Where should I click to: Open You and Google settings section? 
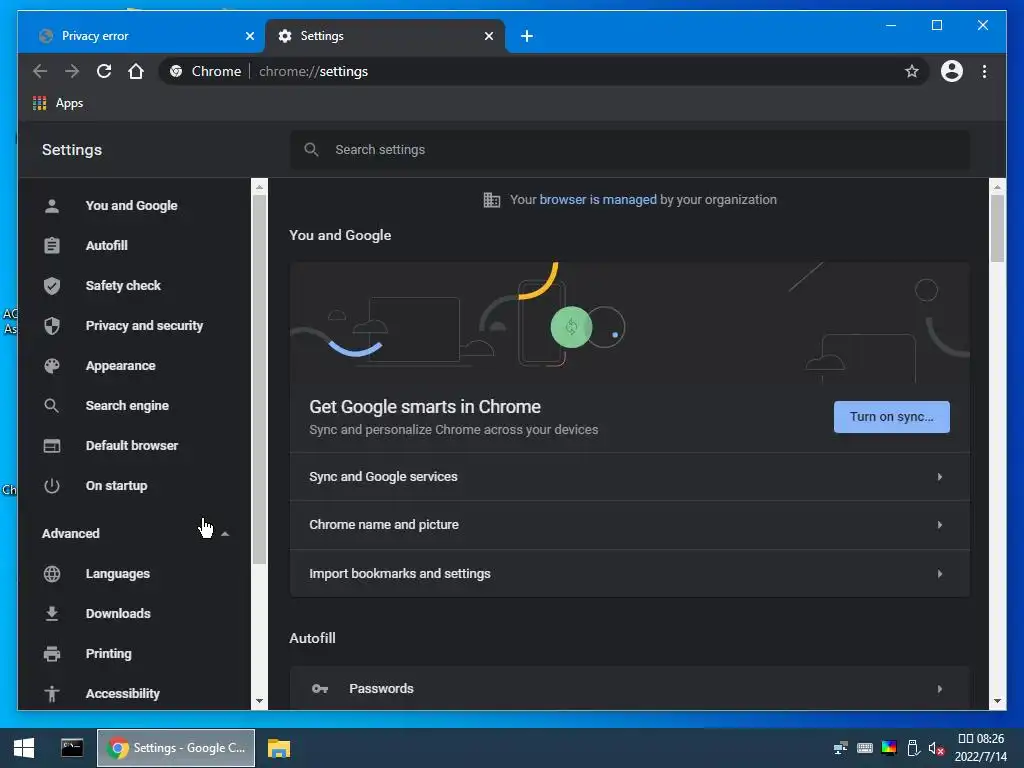pyautogui.click(x=131, y=206)
